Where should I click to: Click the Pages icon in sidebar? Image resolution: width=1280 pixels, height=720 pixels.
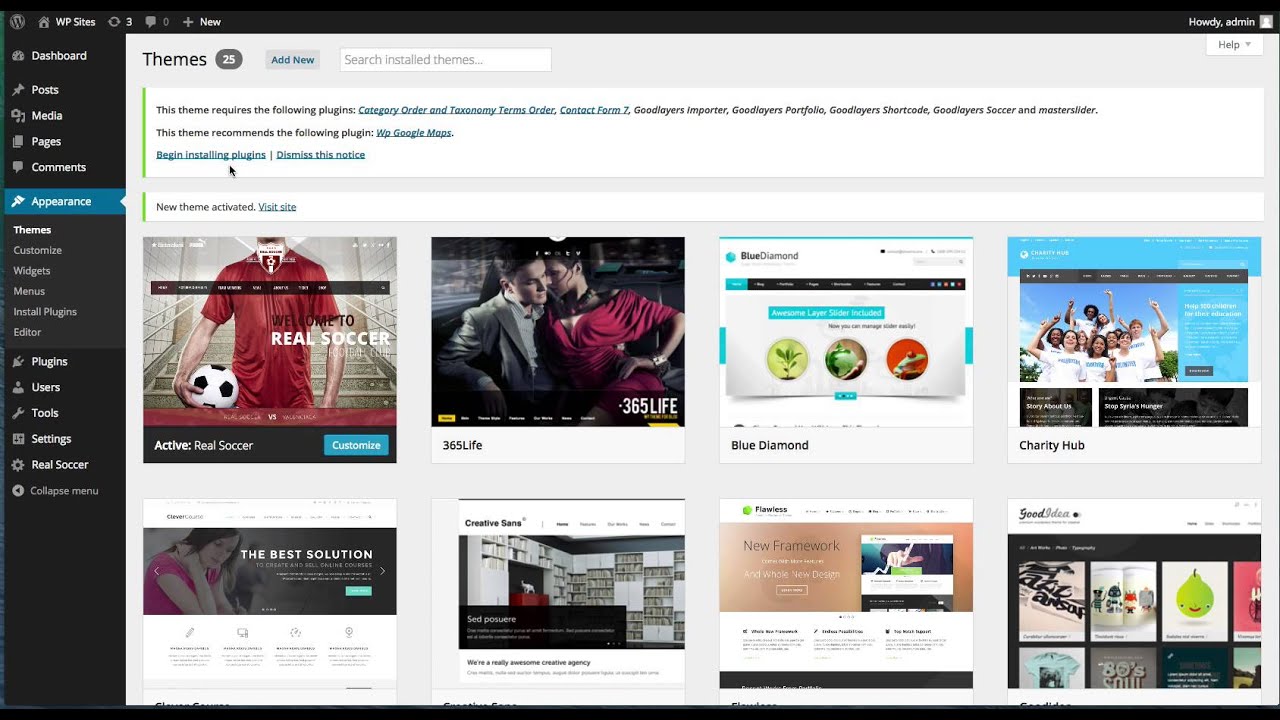pos(18,142)
